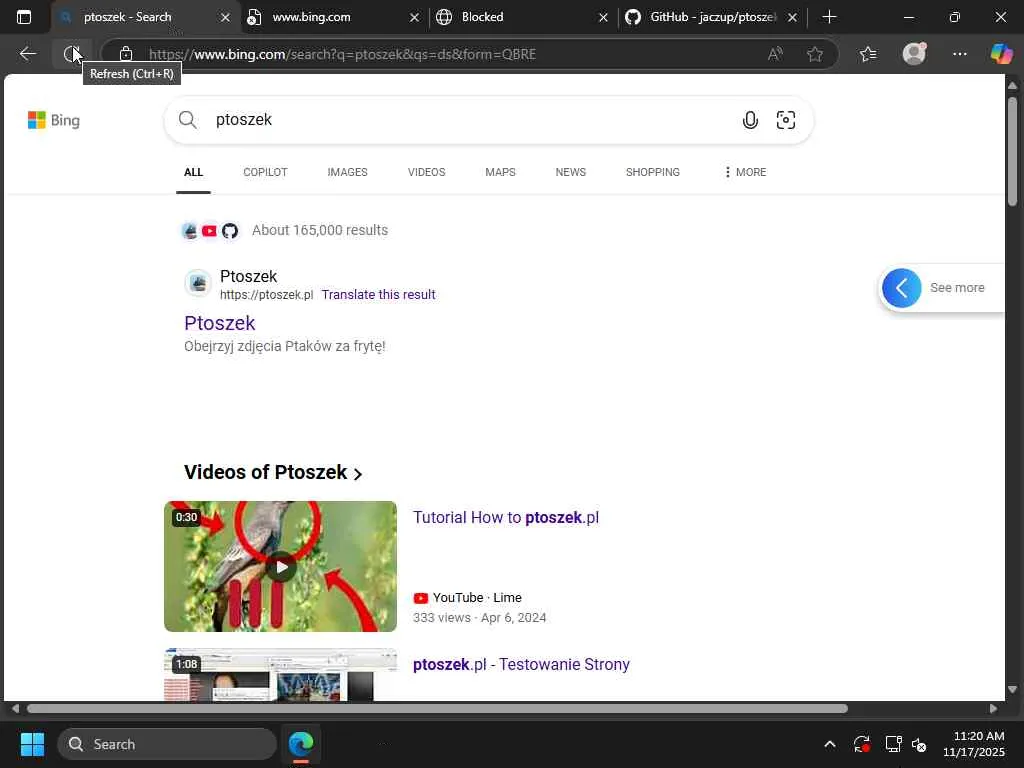
Task: Select the NEWS search category
Action: [x=571, y=172]
